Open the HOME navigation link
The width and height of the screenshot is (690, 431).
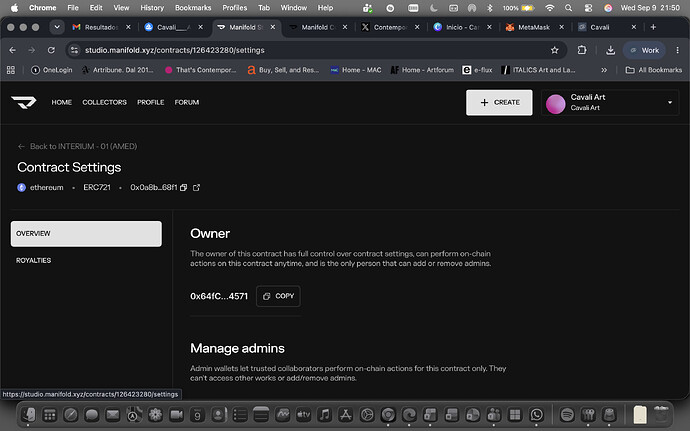click(62, 102)
